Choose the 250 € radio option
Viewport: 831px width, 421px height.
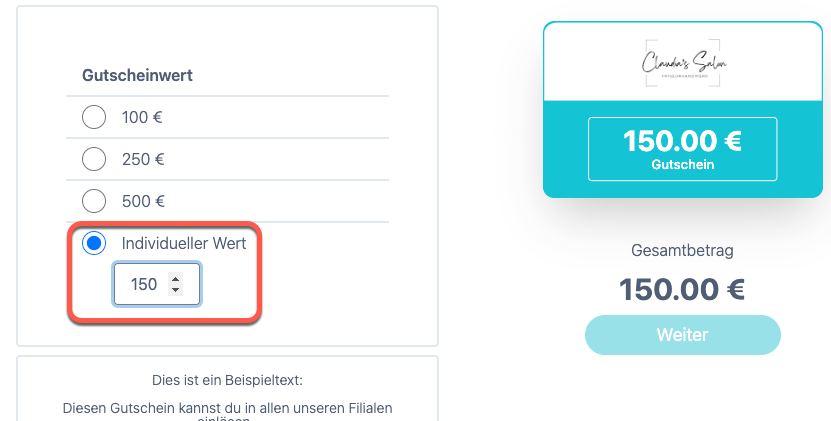click(94, 159)
